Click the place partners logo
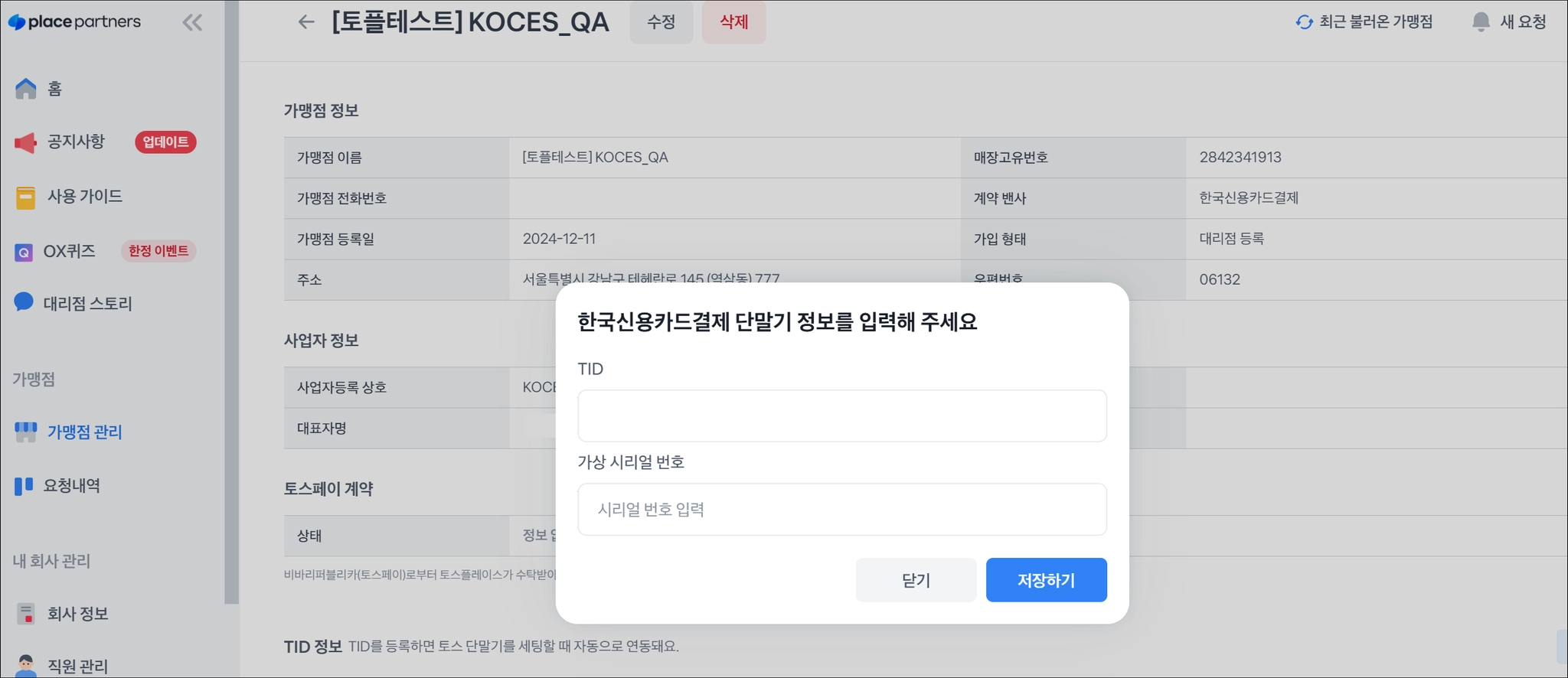The height and width of the screenshot is (678, 1568). coord(74,22)
